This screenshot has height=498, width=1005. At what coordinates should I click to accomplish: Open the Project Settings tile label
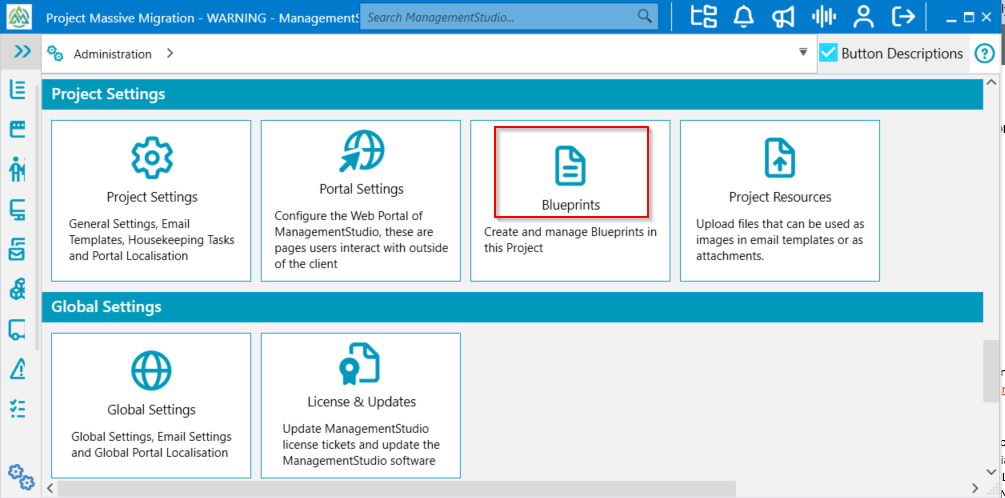pyautogui.click(x=152, y=197)
